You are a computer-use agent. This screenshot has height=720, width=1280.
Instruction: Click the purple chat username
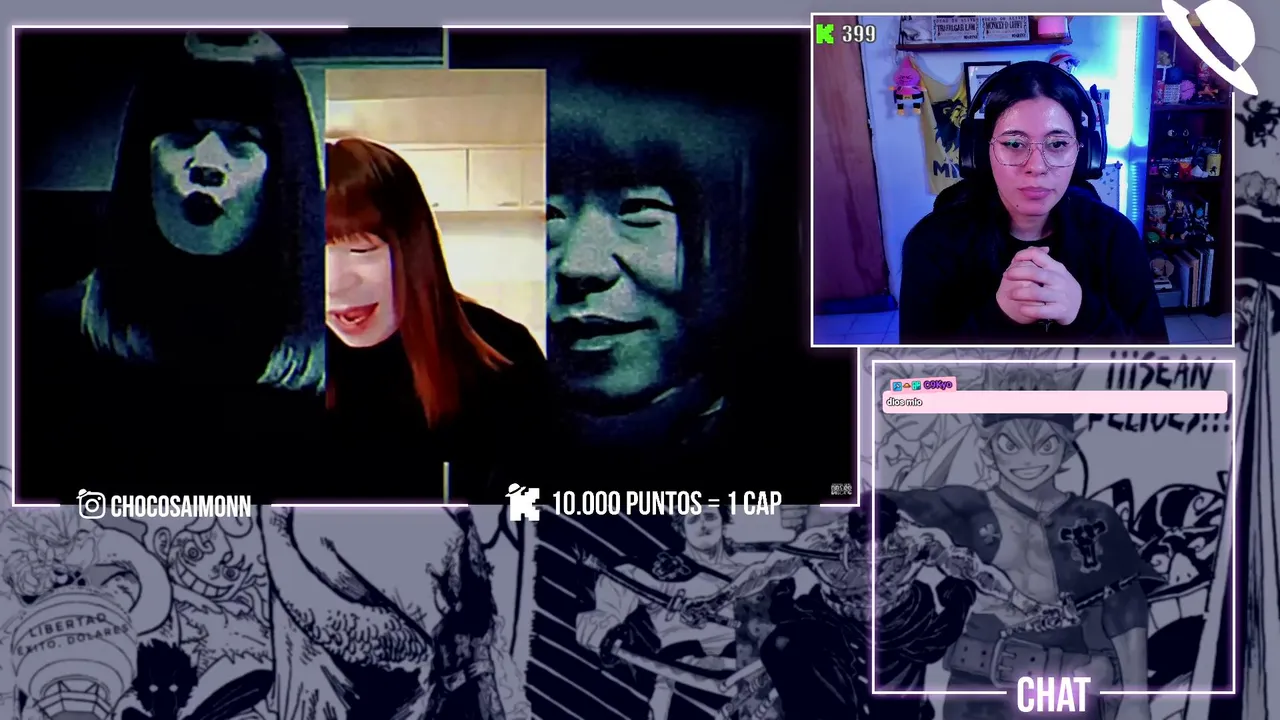[938, 385]
